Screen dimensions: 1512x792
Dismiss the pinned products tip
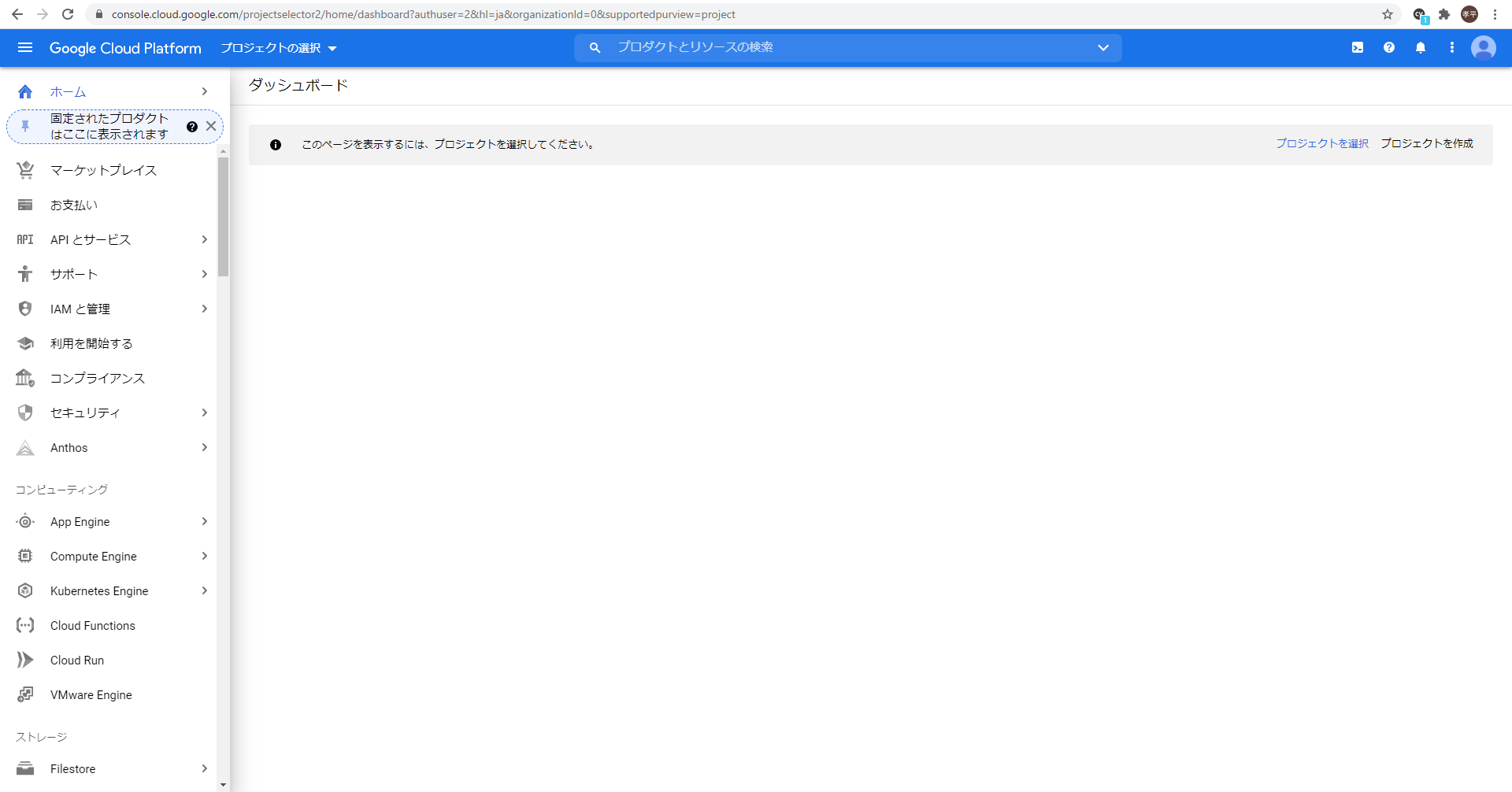point(211,126)
